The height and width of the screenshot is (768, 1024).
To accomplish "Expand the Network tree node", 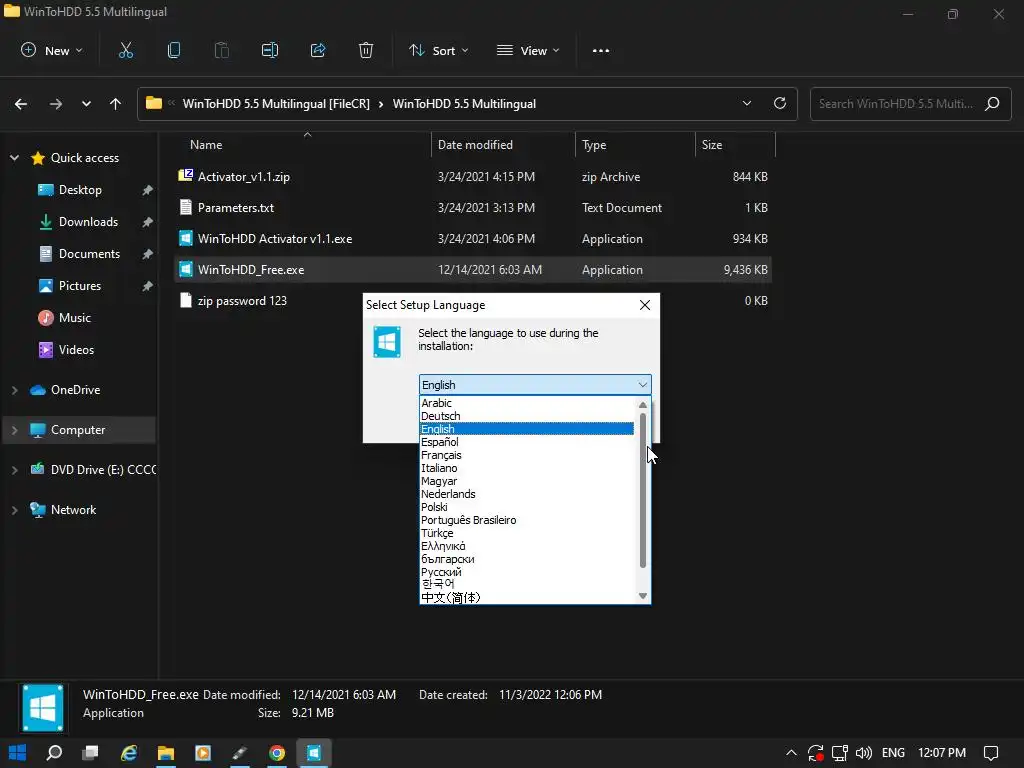I will 14,510.
